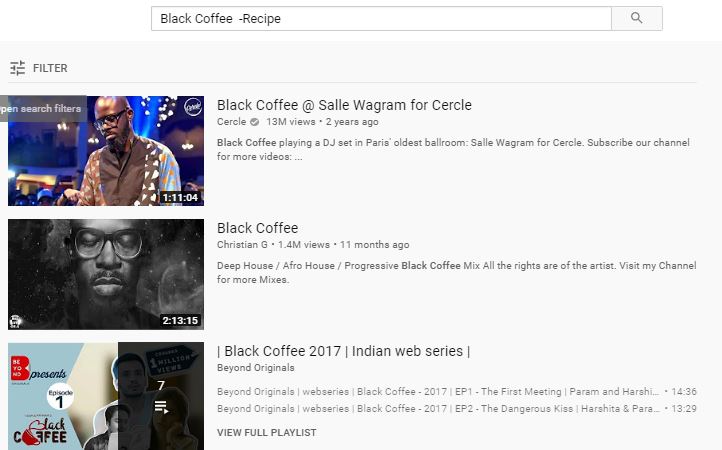Click the playlist icon on web series thumbnail
722x450 pixels.
pos(161,407)
